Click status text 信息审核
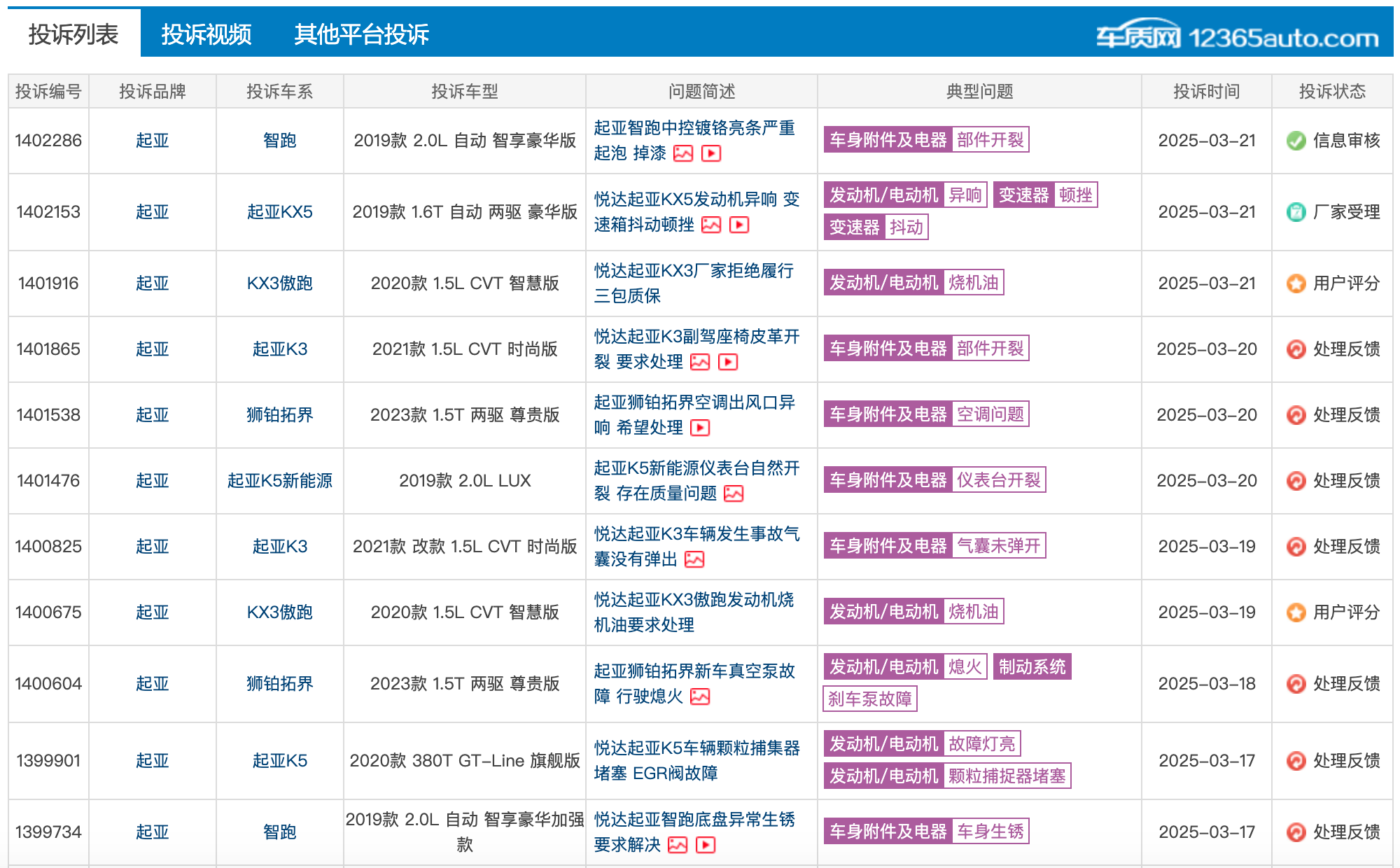The width and height of the screenshot is (1400, 868). pos(1346,141)
